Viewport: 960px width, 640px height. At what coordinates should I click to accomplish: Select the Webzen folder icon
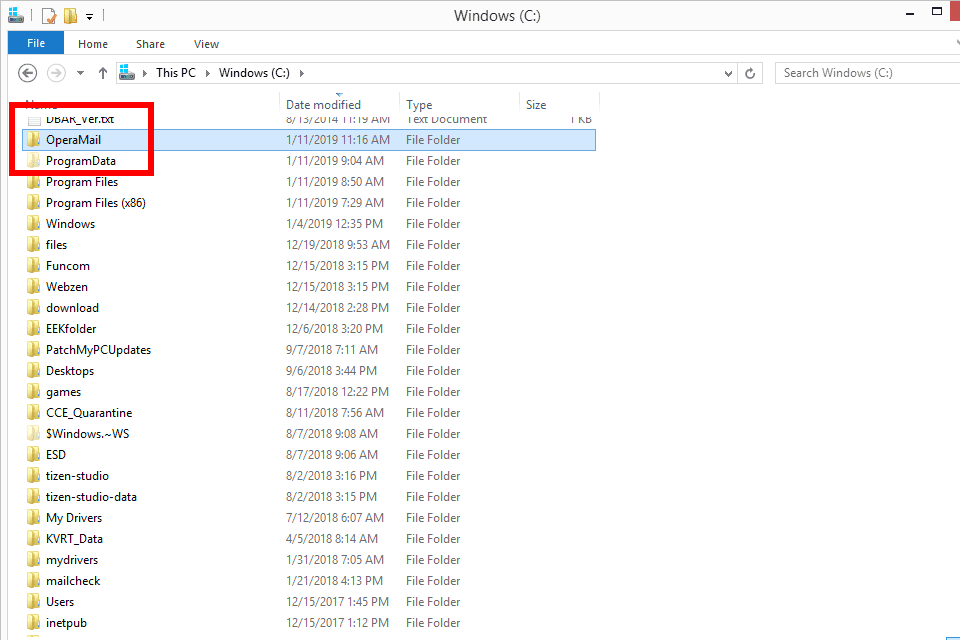click(x=34, y=287)
